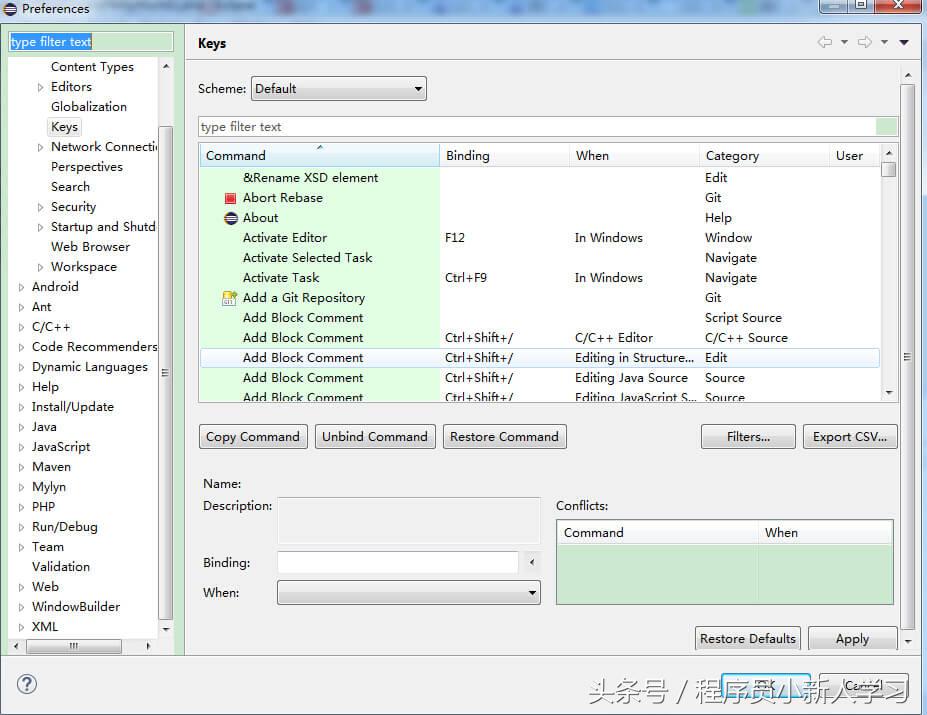
Task: Click the Filters button
Action: pyautogui.click(x=747, y=436)
